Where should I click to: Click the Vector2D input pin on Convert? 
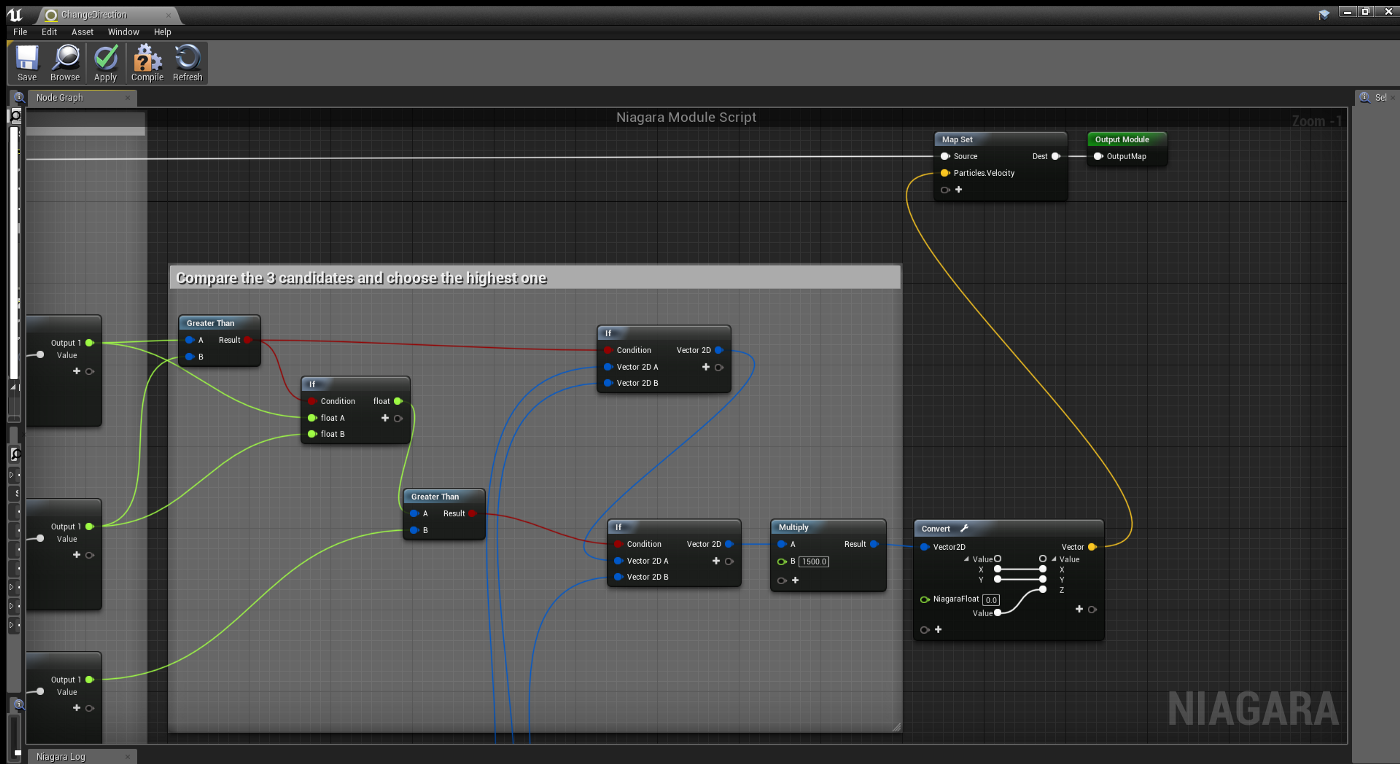(x=925, y=547)
